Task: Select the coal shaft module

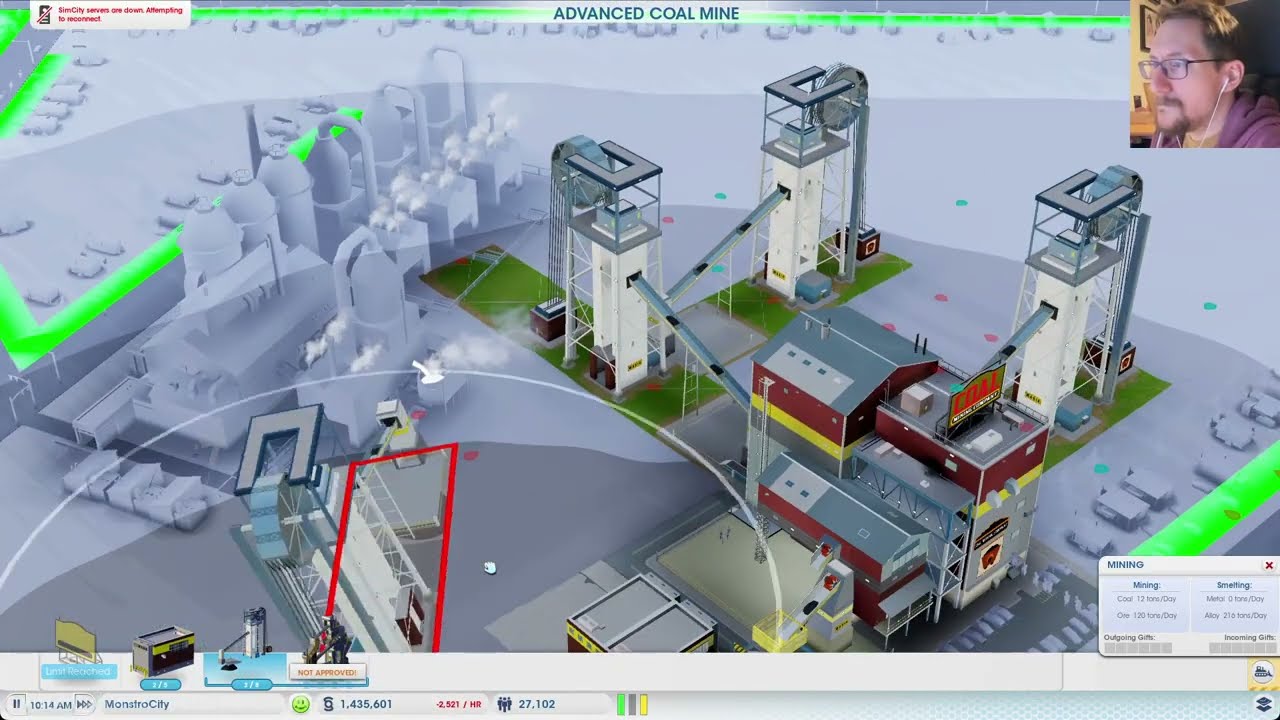Action: click(x=245, y=641)
